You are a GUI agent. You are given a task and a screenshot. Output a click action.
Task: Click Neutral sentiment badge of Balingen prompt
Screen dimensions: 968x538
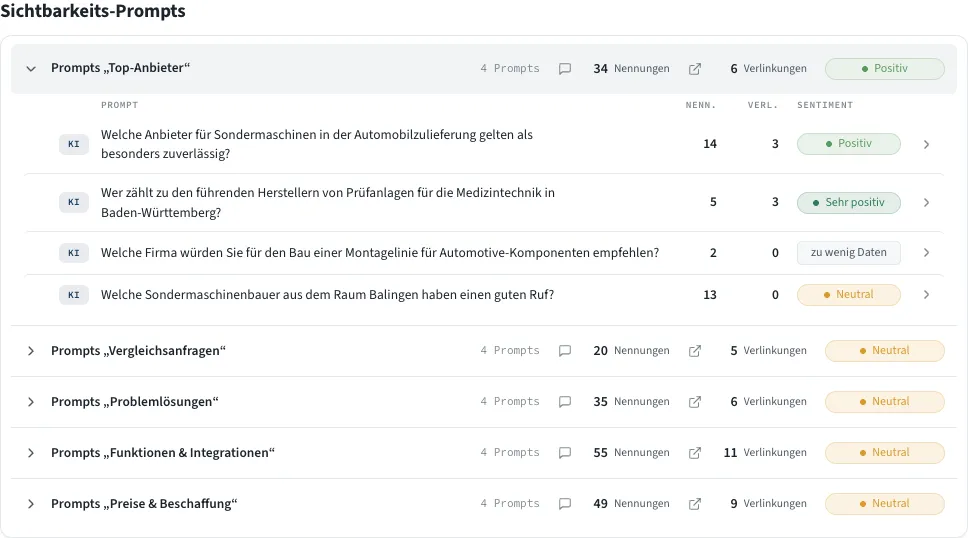point(849,295)
